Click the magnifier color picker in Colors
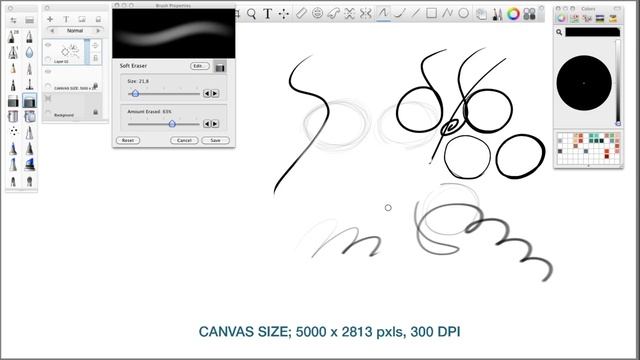 [x=559, y=32]
